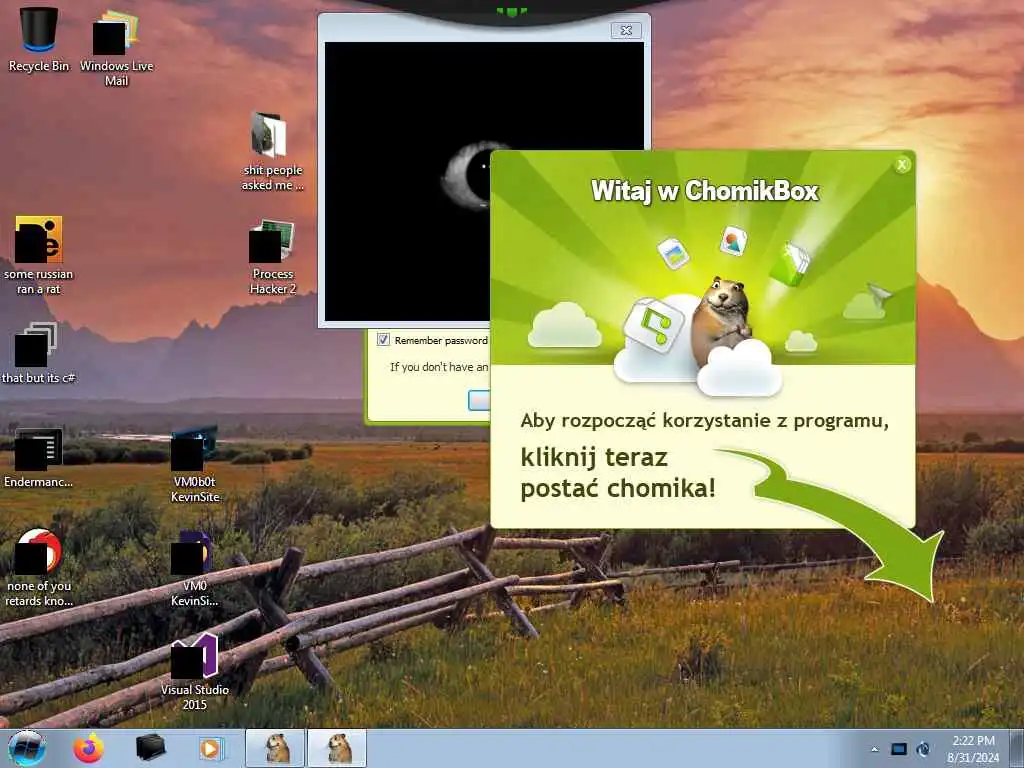This screenshot has height=768, width=1024.
Task: Open the 'shit people asked me' folder
Action: pyautogui.click(x=272, y=152)
